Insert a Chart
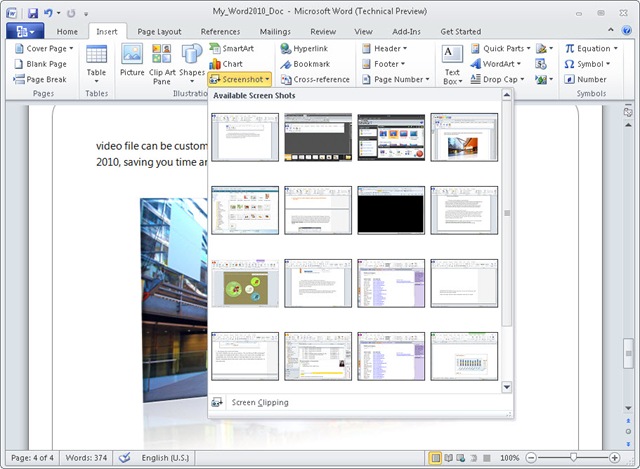This screenshot has width=640, height=469. click(x=226, y=64)
